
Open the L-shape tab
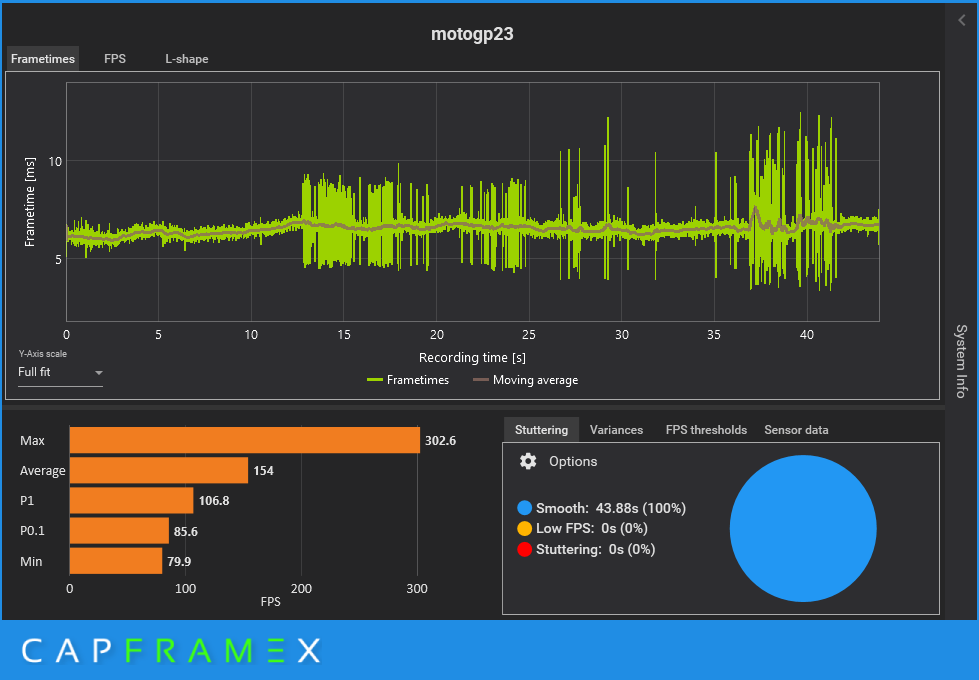(x=187, y=59)
